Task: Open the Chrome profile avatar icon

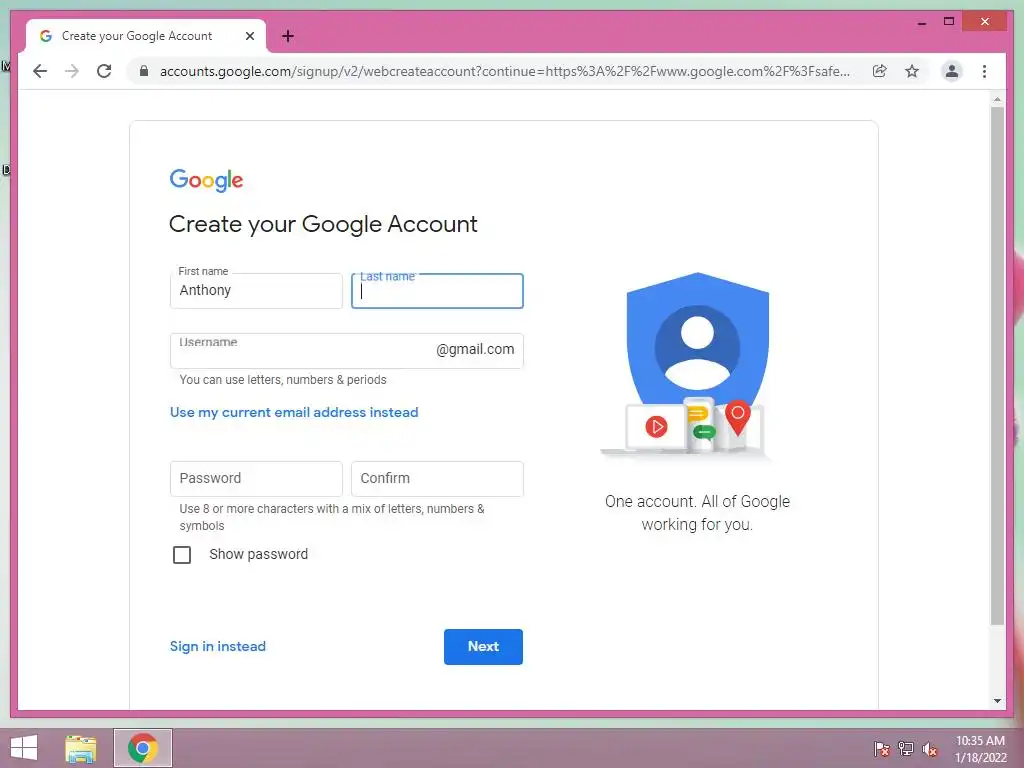Action: coord(952,71)
